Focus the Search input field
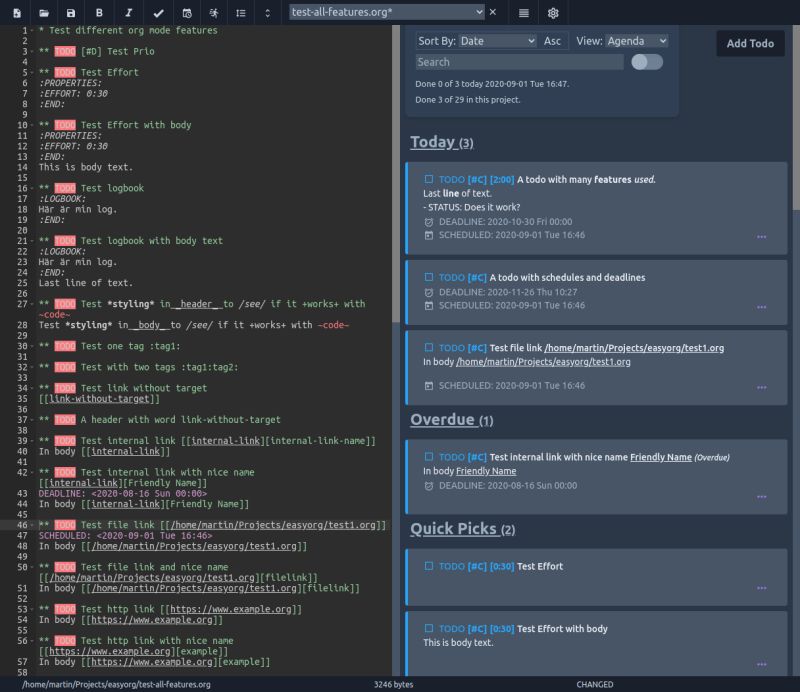Image resolution: width=800 pixels, height=692 pixels. point(519,62)
